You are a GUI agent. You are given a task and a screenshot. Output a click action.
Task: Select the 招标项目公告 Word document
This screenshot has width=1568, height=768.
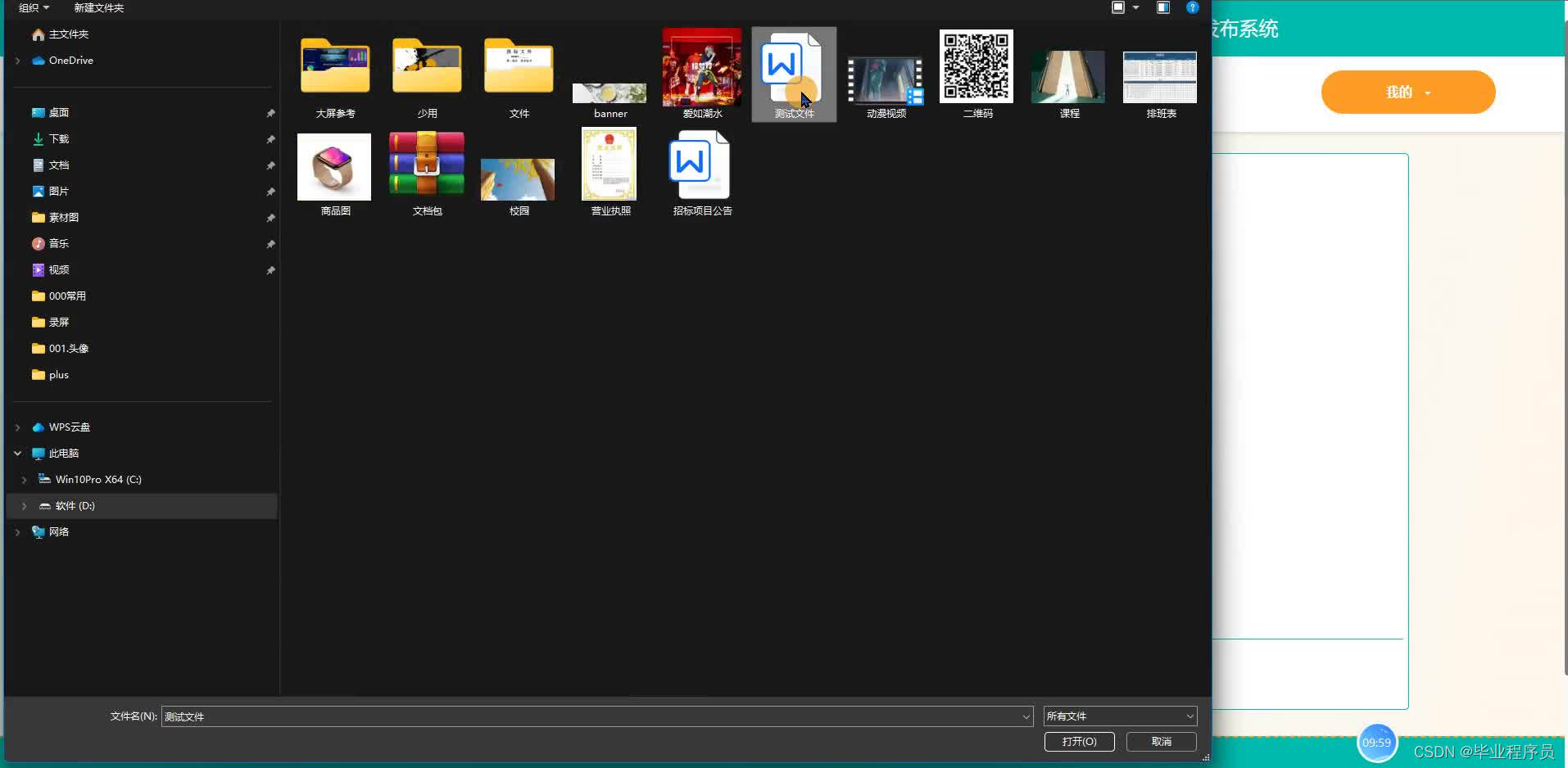click(x=699, y=164)
